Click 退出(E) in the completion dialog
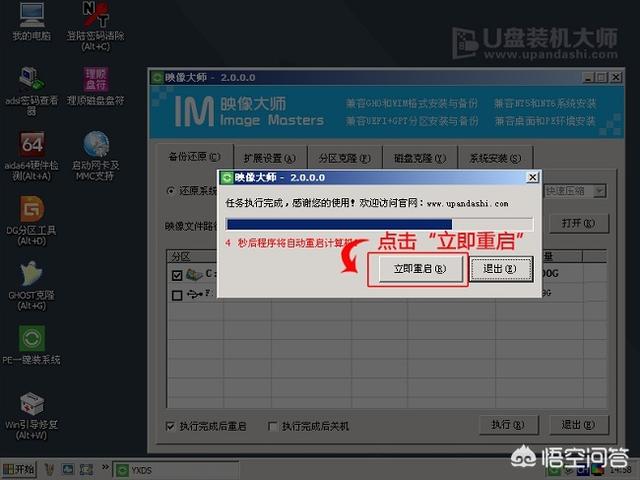Viewport: 640px width, 480px height. [500, 269]
